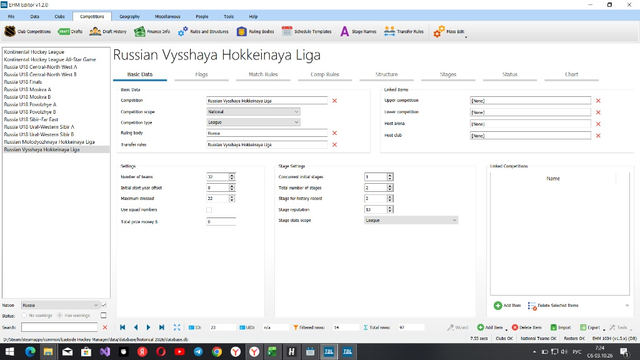Screen dimensions: 640x360
Task: Open Ruling Bodies
Action: 256,31
